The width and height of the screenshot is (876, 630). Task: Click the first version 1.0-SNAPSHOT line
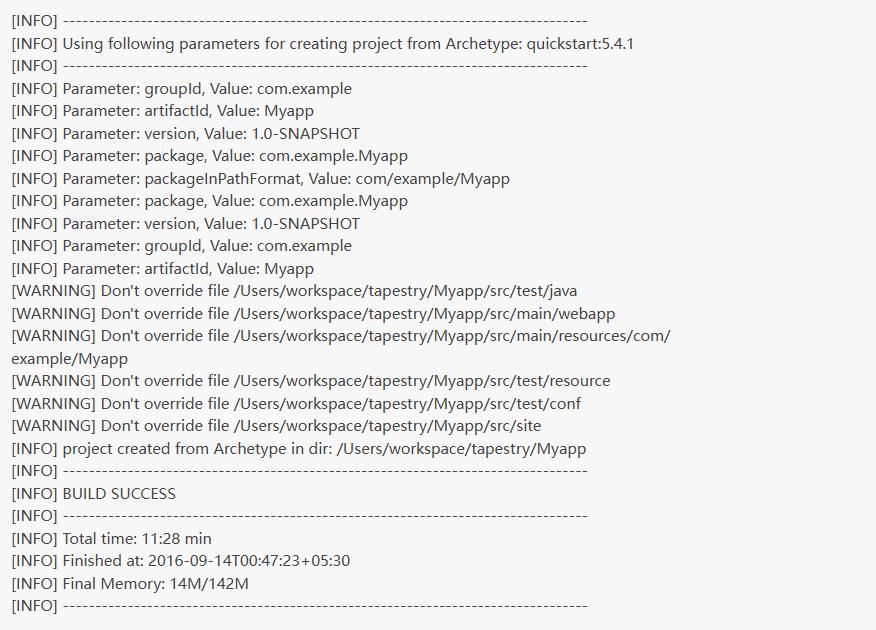click(185, 134)
